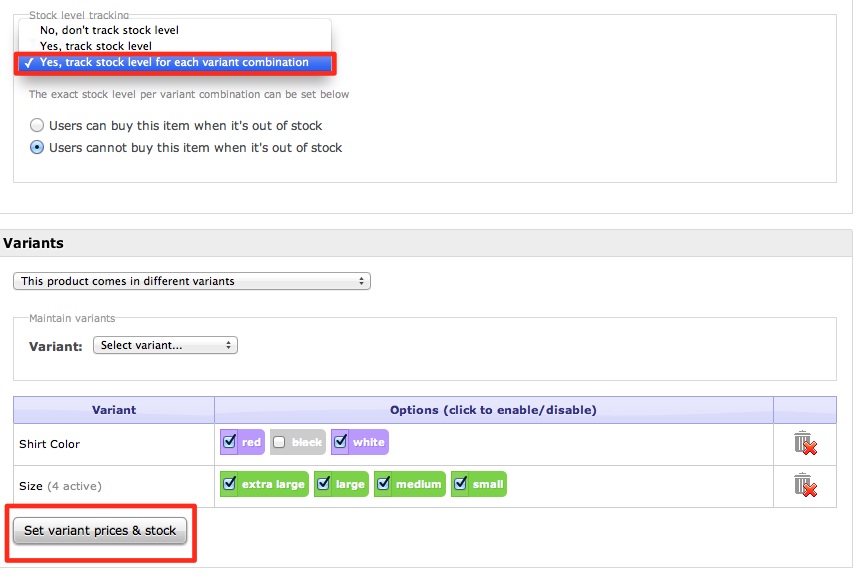The height and width of the screenshot is (575, 860).
Task: Click the 'Shirt Color' row label
Action: coord(49,444)
